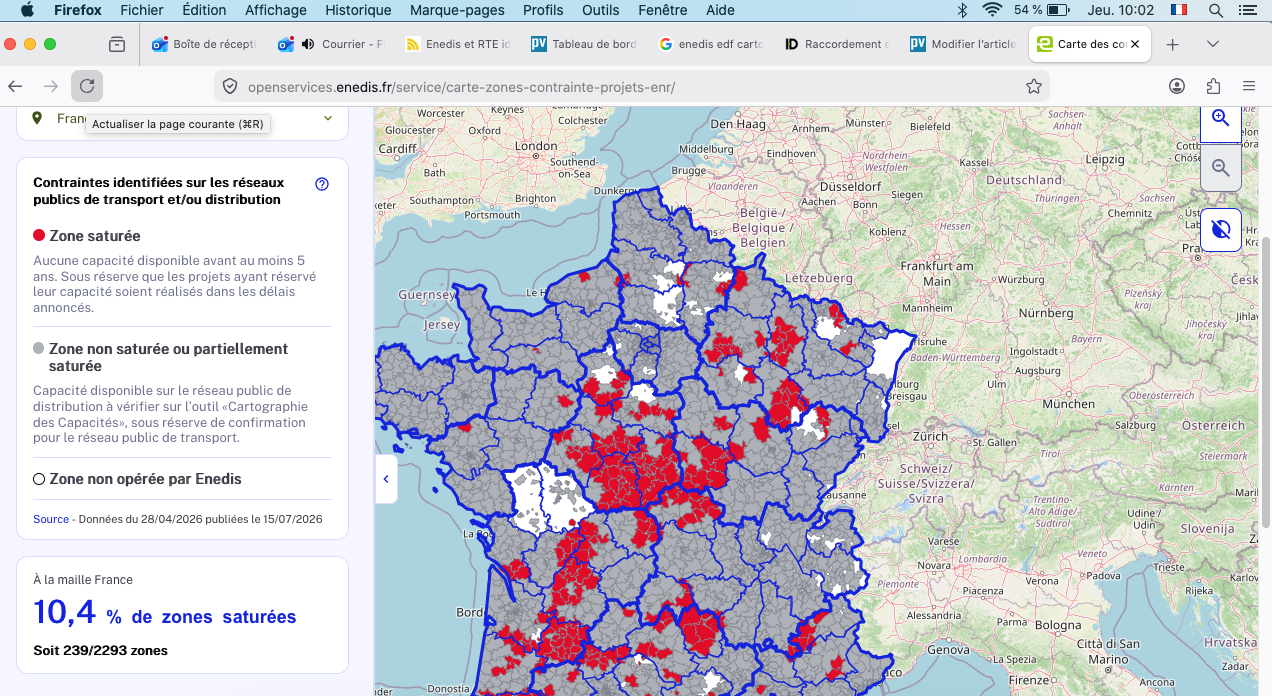Image resolution: width=1272 pixels, height=696 pixels.
Task: Click the Zürich label on the map
Action: coord(930,436)
